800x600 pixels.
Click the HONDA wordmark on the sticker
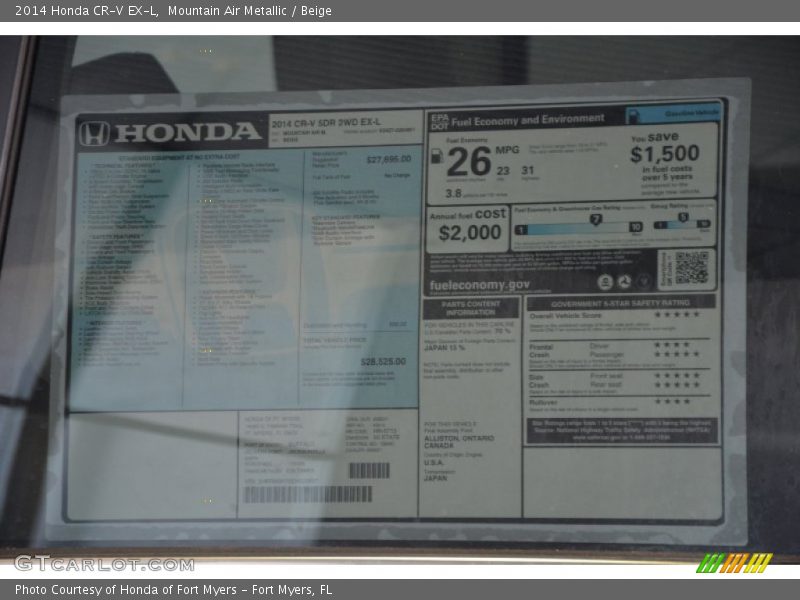coord(187,132)
